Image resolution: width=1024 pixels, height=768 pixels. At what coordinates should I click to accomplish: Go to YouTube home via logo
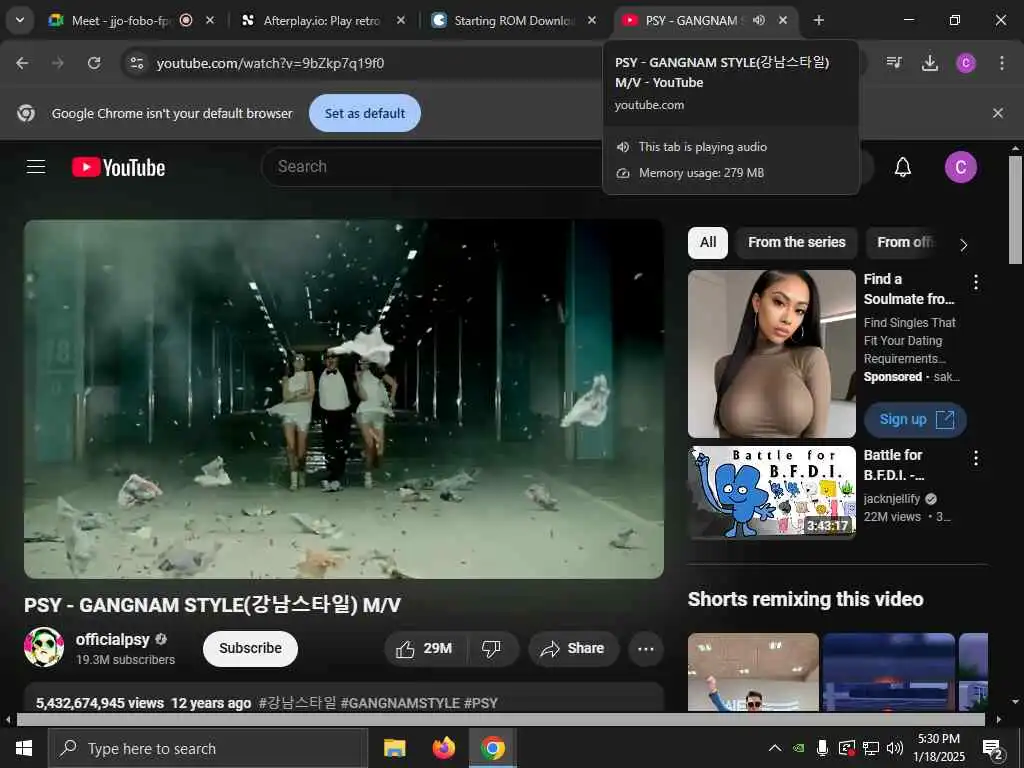coord(118,167)
